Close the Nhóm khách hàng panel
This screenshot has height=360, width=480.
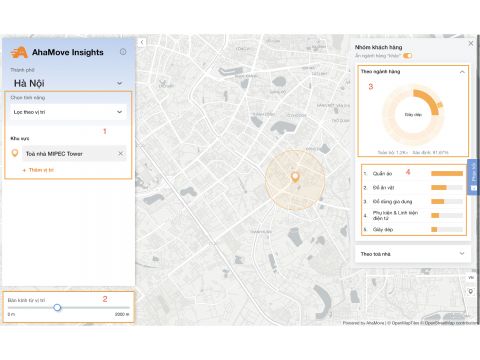(x=471, y=43)
